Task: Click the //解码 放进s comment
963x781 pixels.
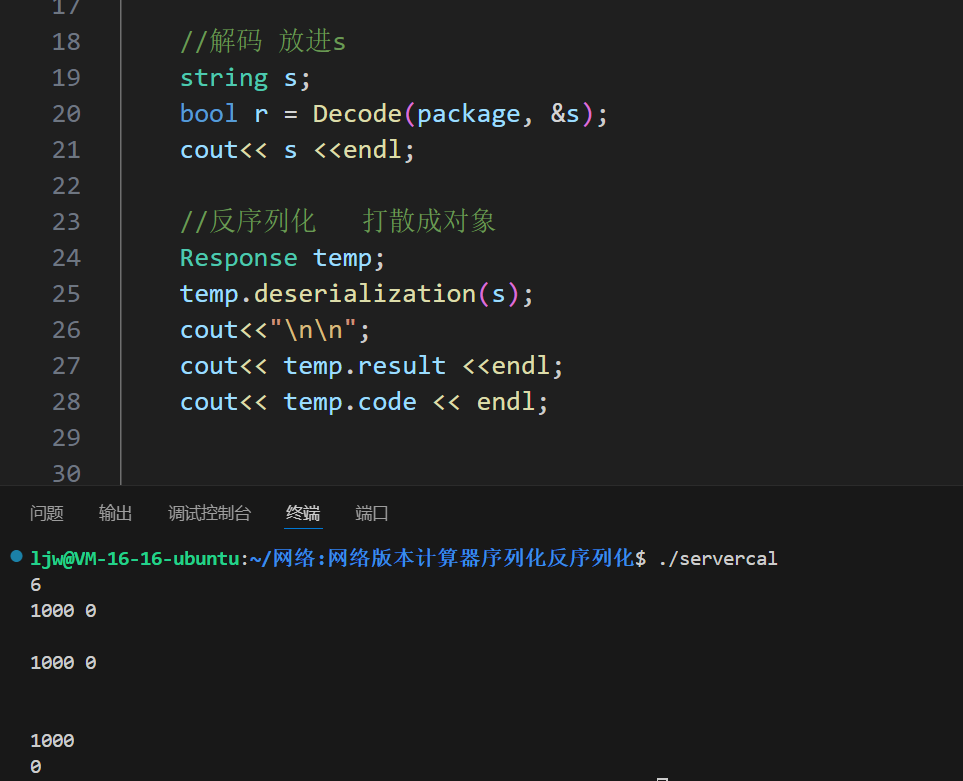Action: [262, 42]
